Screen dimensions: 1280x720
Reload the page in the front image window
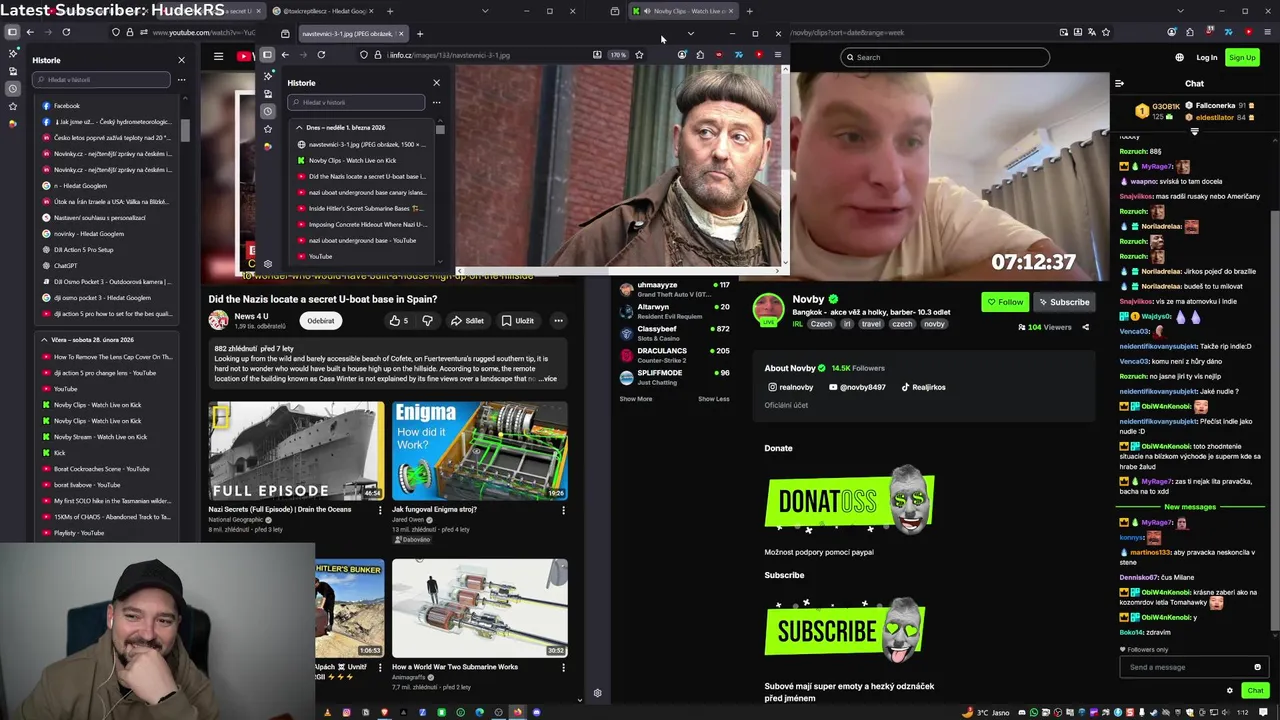(x=321, y=55)
